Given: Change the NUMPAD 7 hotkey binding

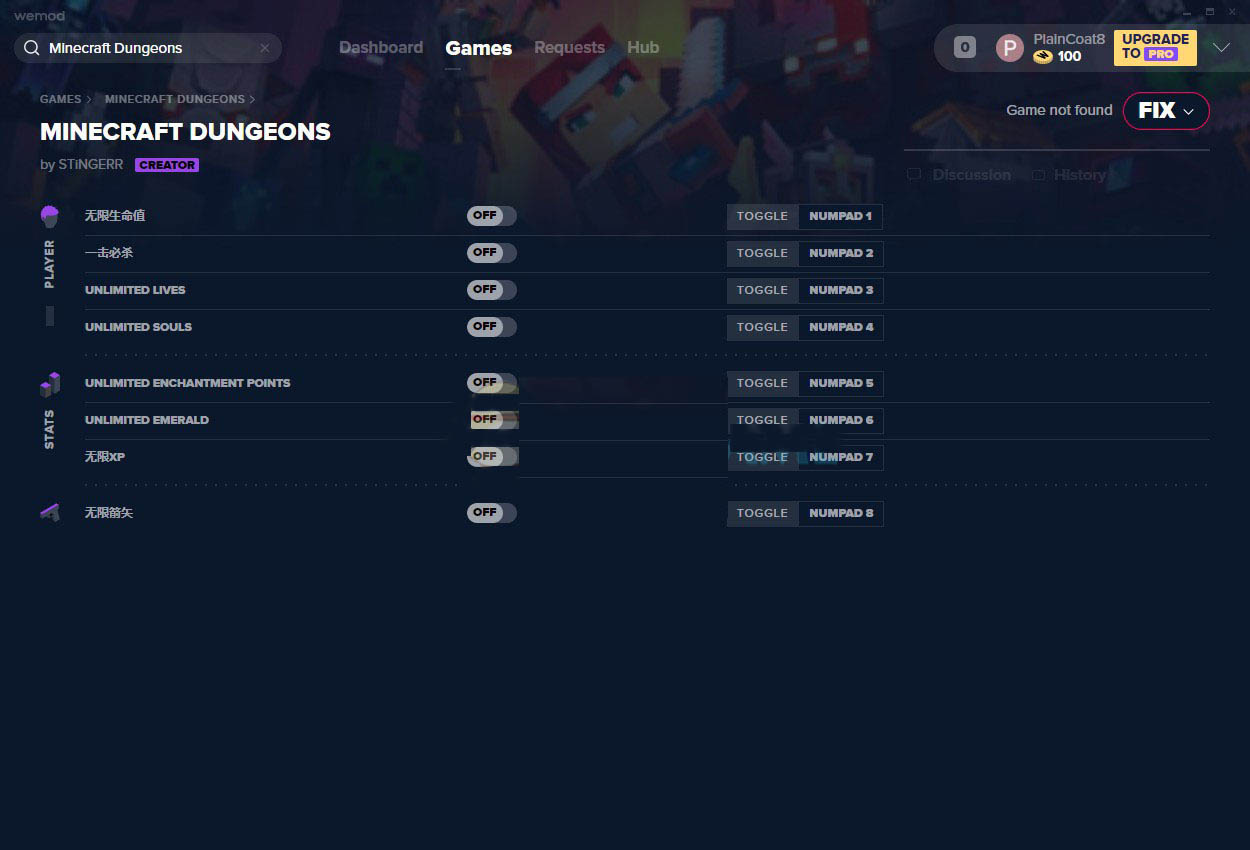Looking at the screenshot, I should pyautogui.click(x=841, y=457).
